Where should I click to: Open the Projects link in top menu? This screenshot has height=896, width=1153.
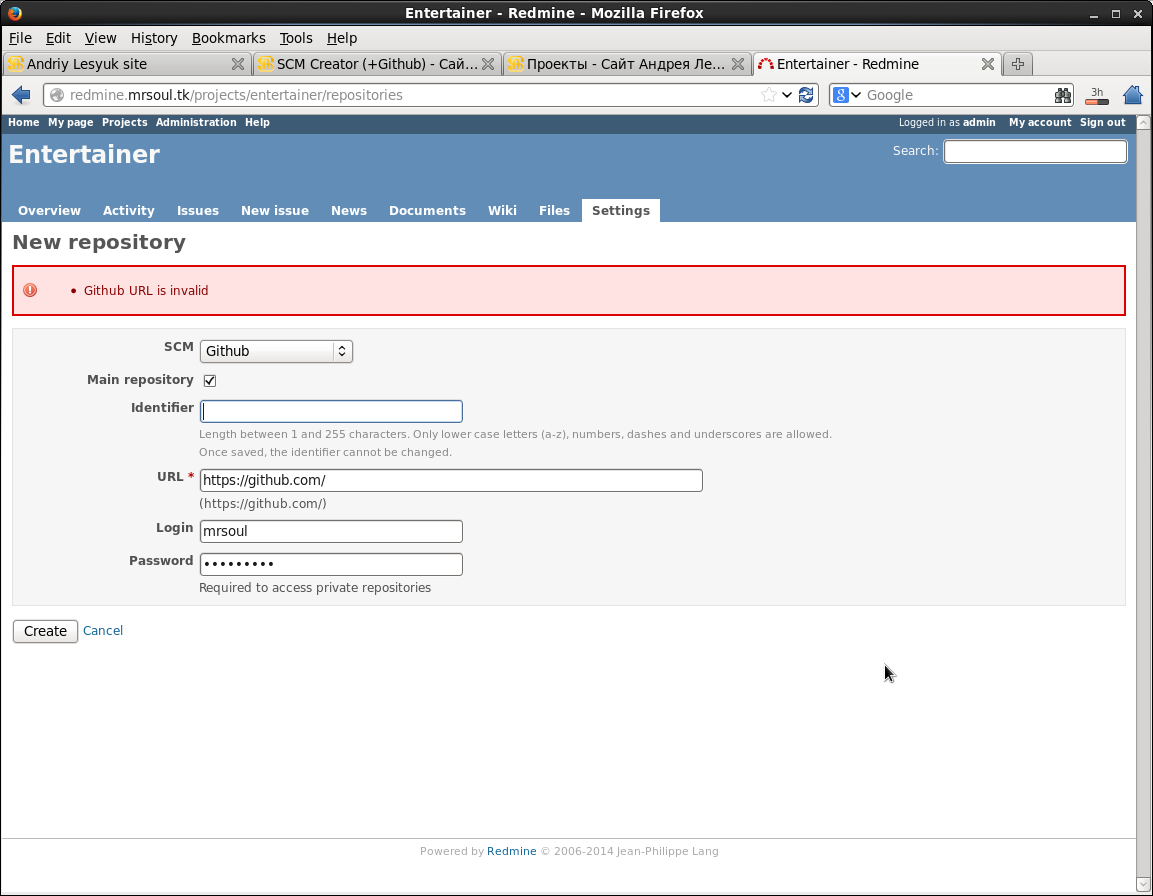click(x=124, y=123)
